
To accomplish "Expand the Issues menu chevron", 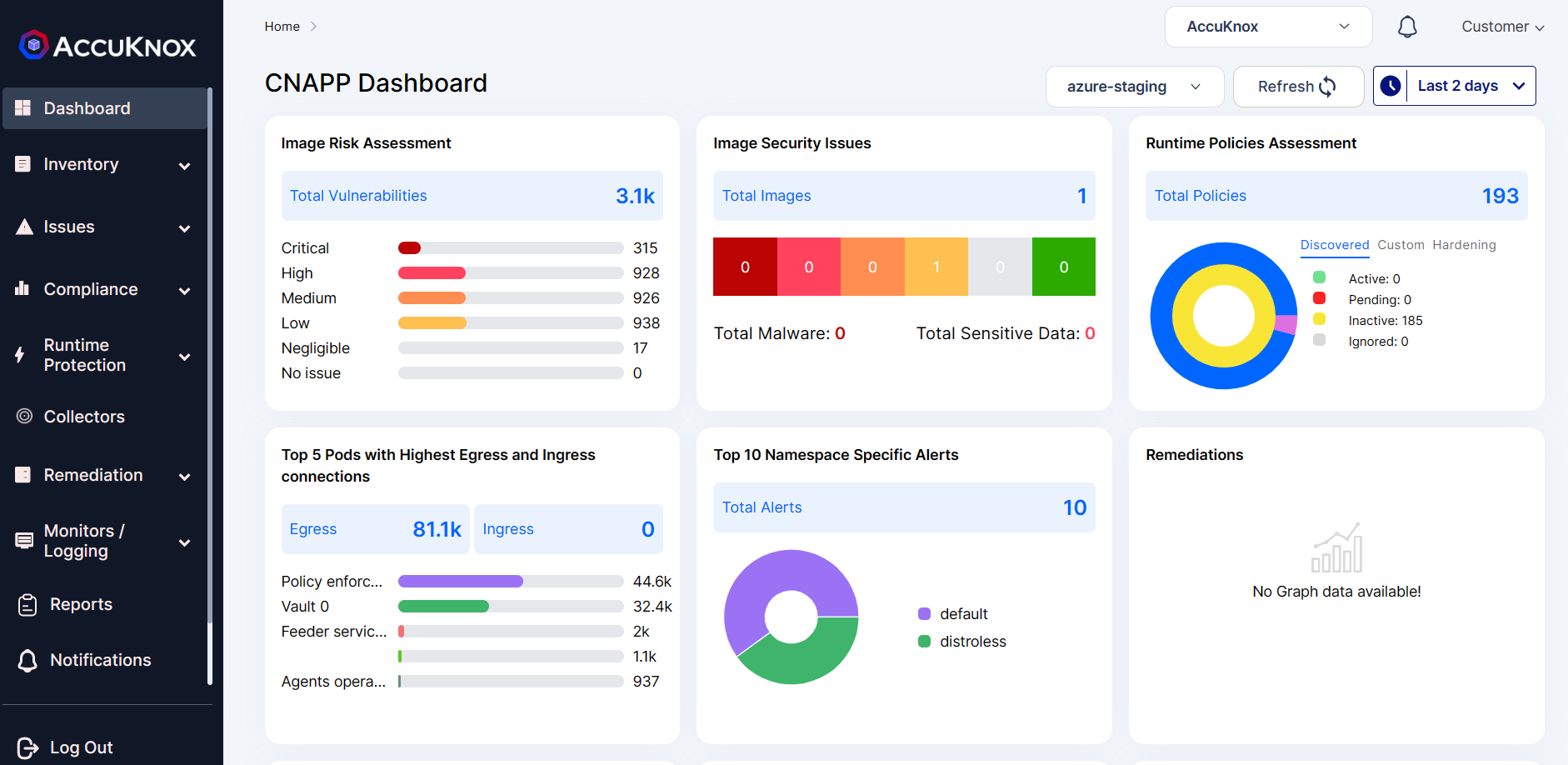I will click(x=185, y=228).
